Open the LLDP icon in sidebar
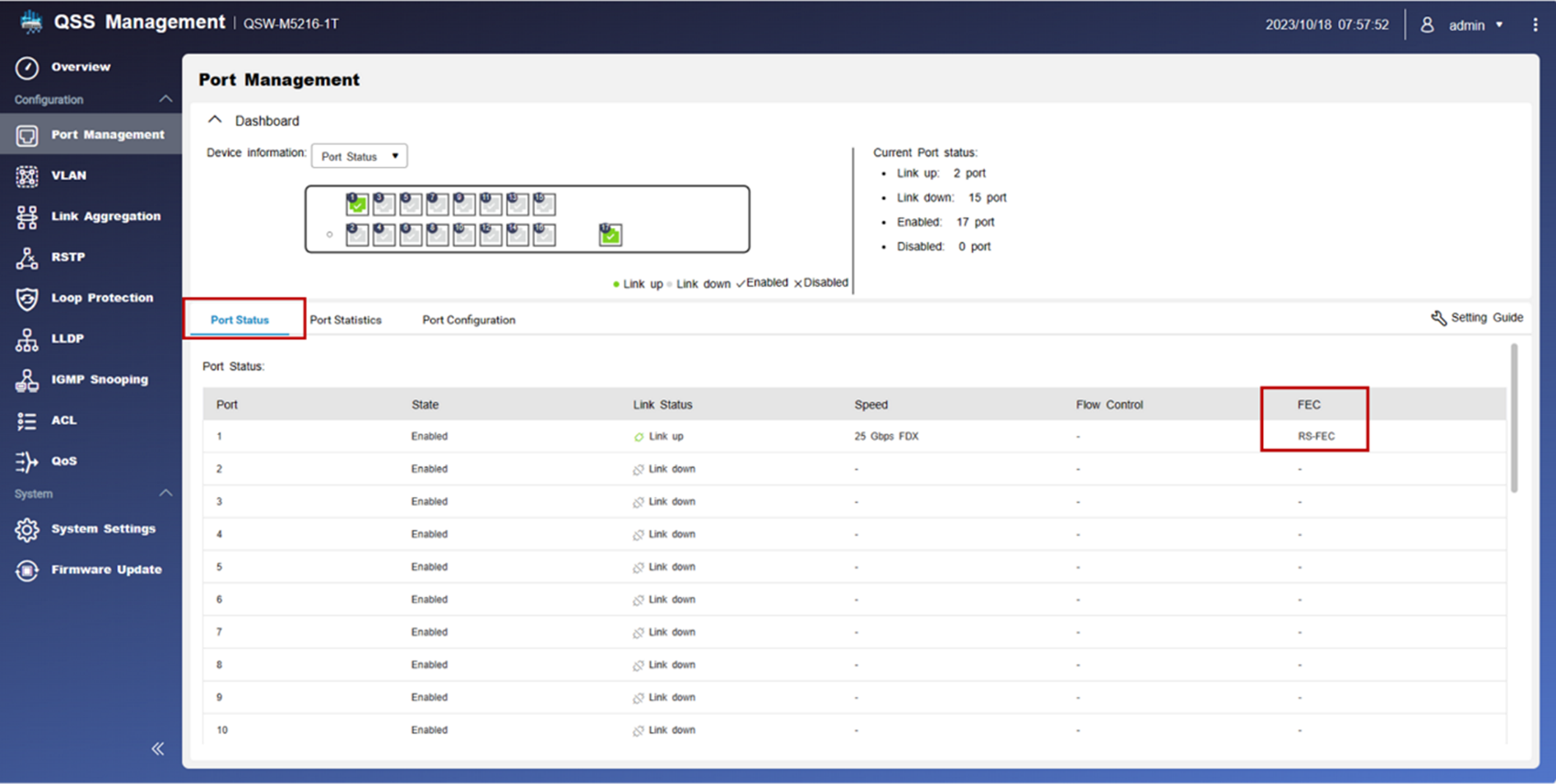The width and height of the screenshot is (1556, 784). (26, 339)
